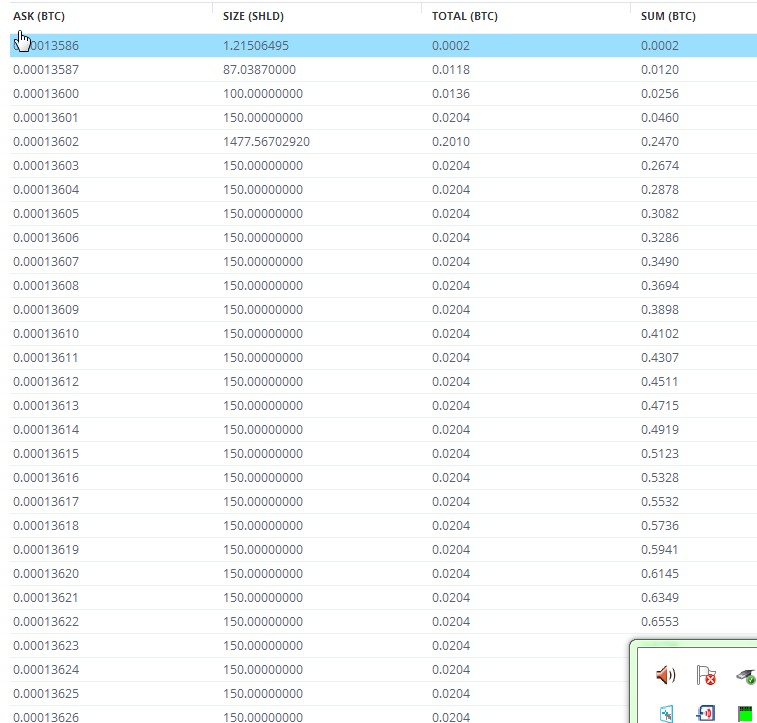Click sum 0.4102
This screenshot has width=757, height=723.
(660, 334)
